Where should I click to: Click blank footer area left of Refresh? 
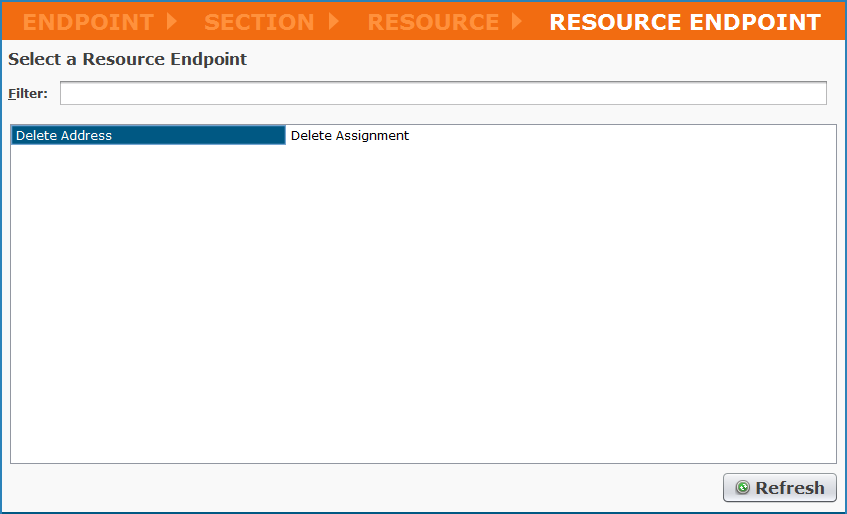pyautogui.click(x=360, y=488)
